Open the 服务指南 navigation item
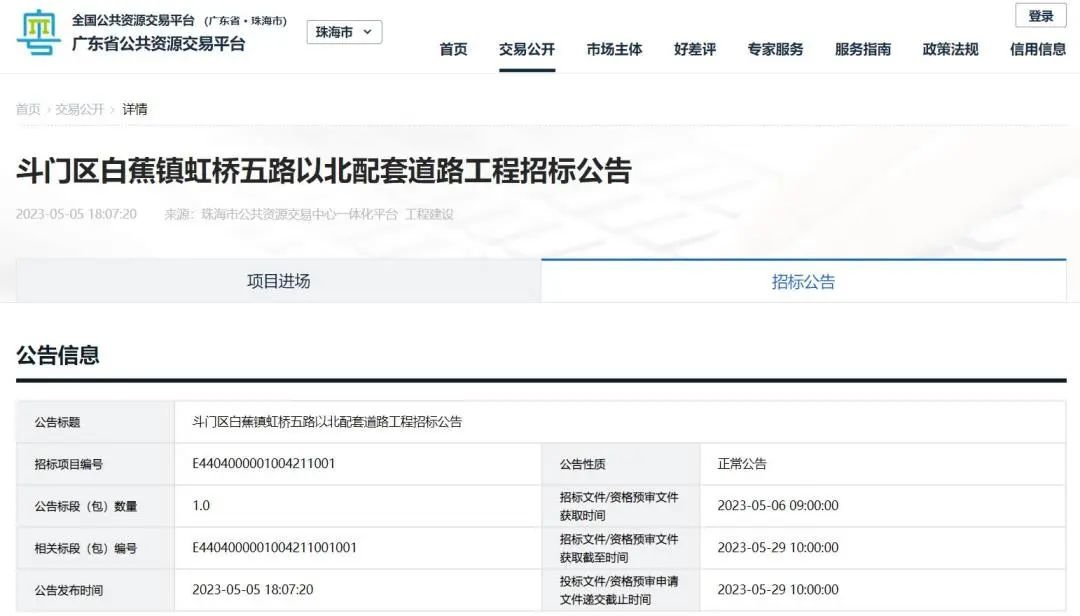 coord(863,49)
